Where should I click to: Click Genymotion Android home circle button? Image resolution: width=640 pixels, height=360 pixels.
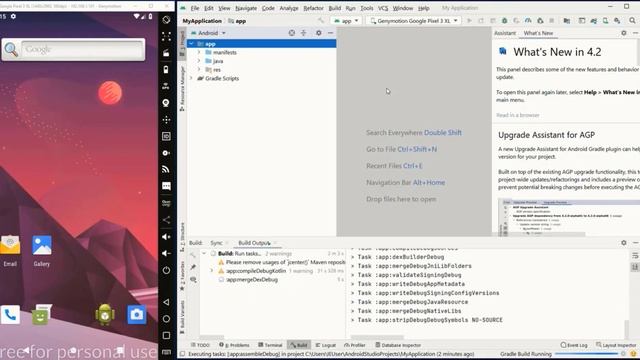coord(166,319)
